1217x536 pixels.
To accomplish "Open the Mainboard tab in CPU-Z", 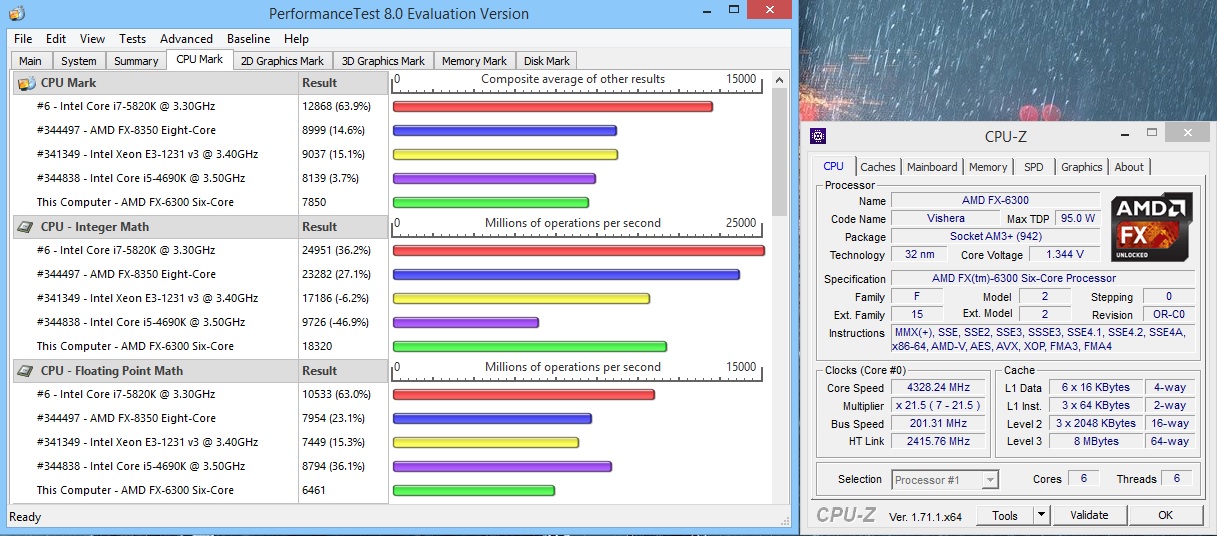I will (932, 167).
